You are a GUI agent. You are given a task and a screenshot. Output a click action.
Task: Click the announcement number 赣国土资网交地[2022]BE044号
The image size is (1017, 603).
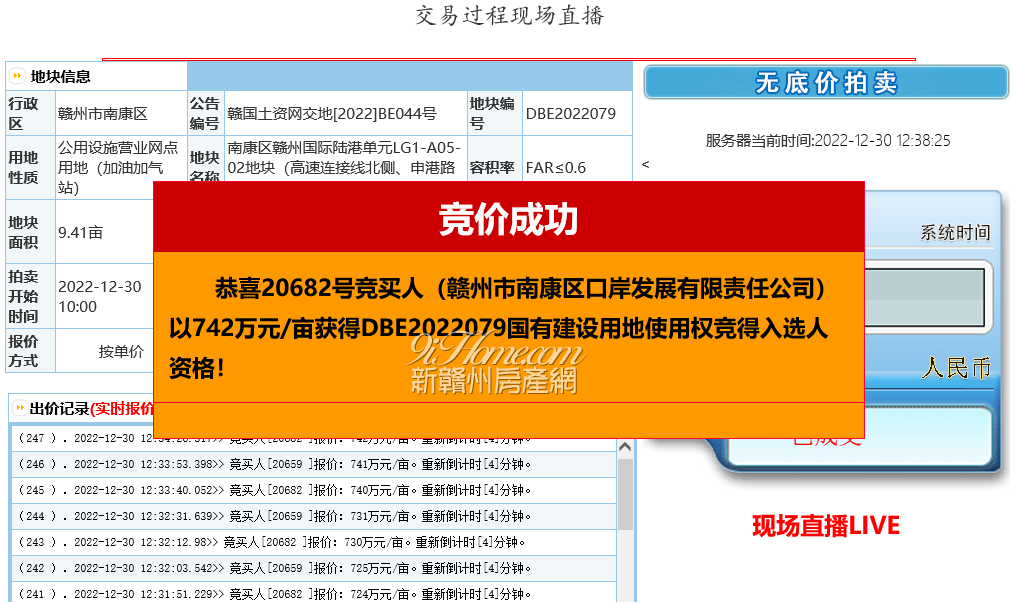click(x=331, y=113)
